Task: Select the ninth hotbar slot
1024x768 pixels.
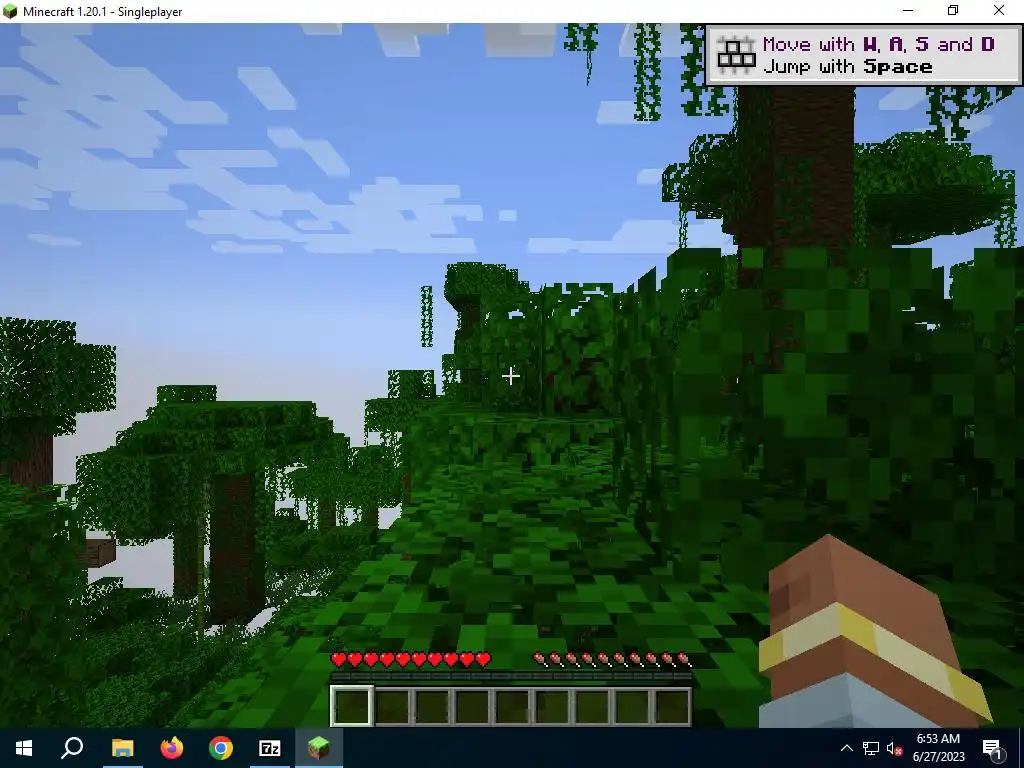Action: pyautogui.click(x=671, y=705)
